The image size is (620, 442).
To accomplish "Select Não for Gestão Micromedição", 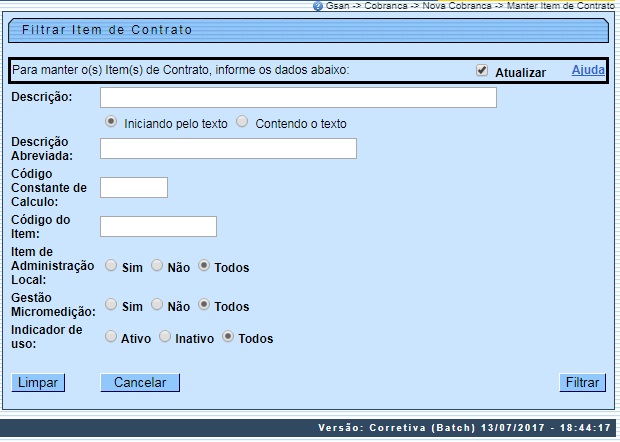I will pos(157,304).
